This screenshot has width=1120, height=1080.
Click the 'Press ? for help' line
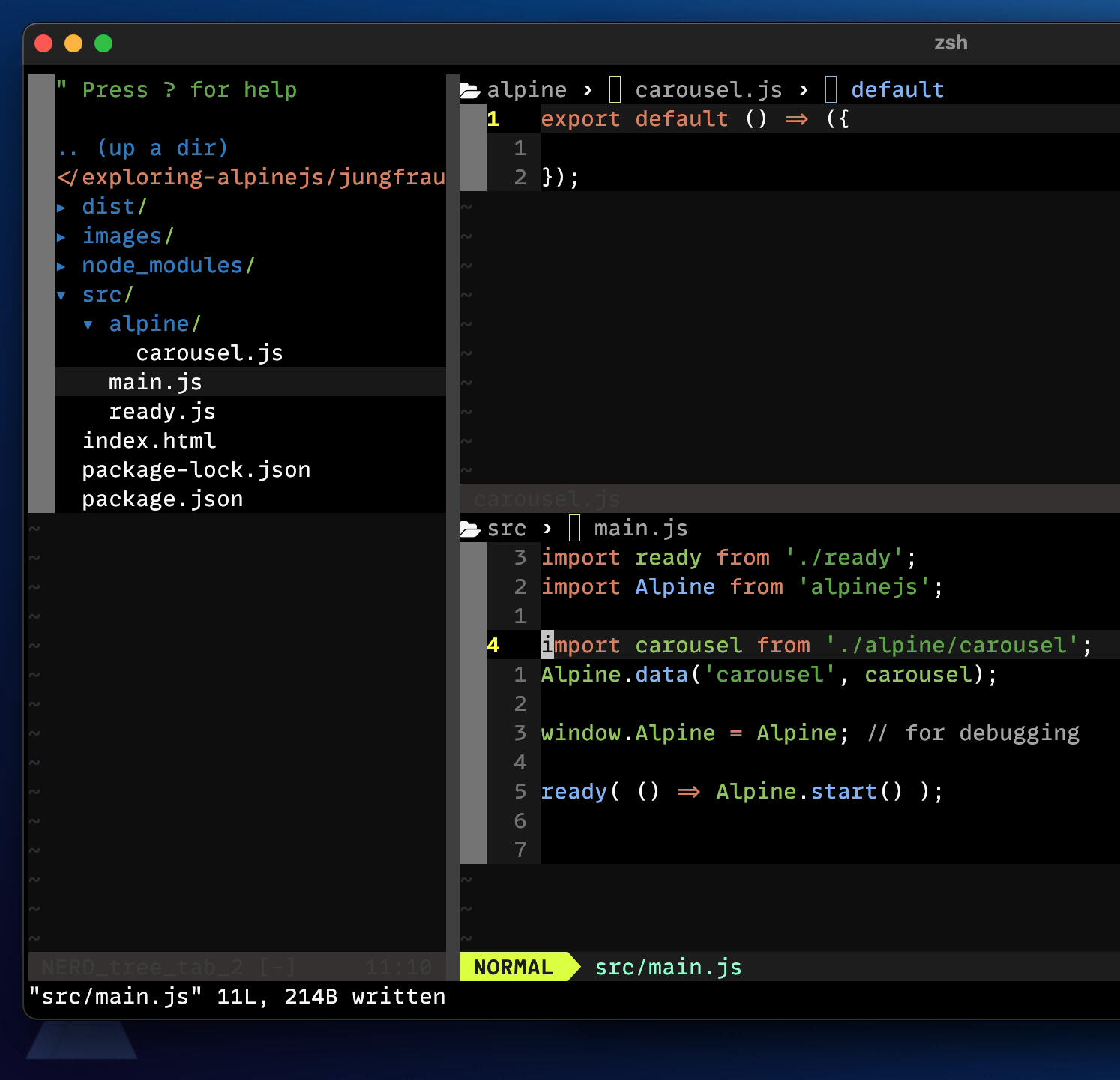[178, 89]
